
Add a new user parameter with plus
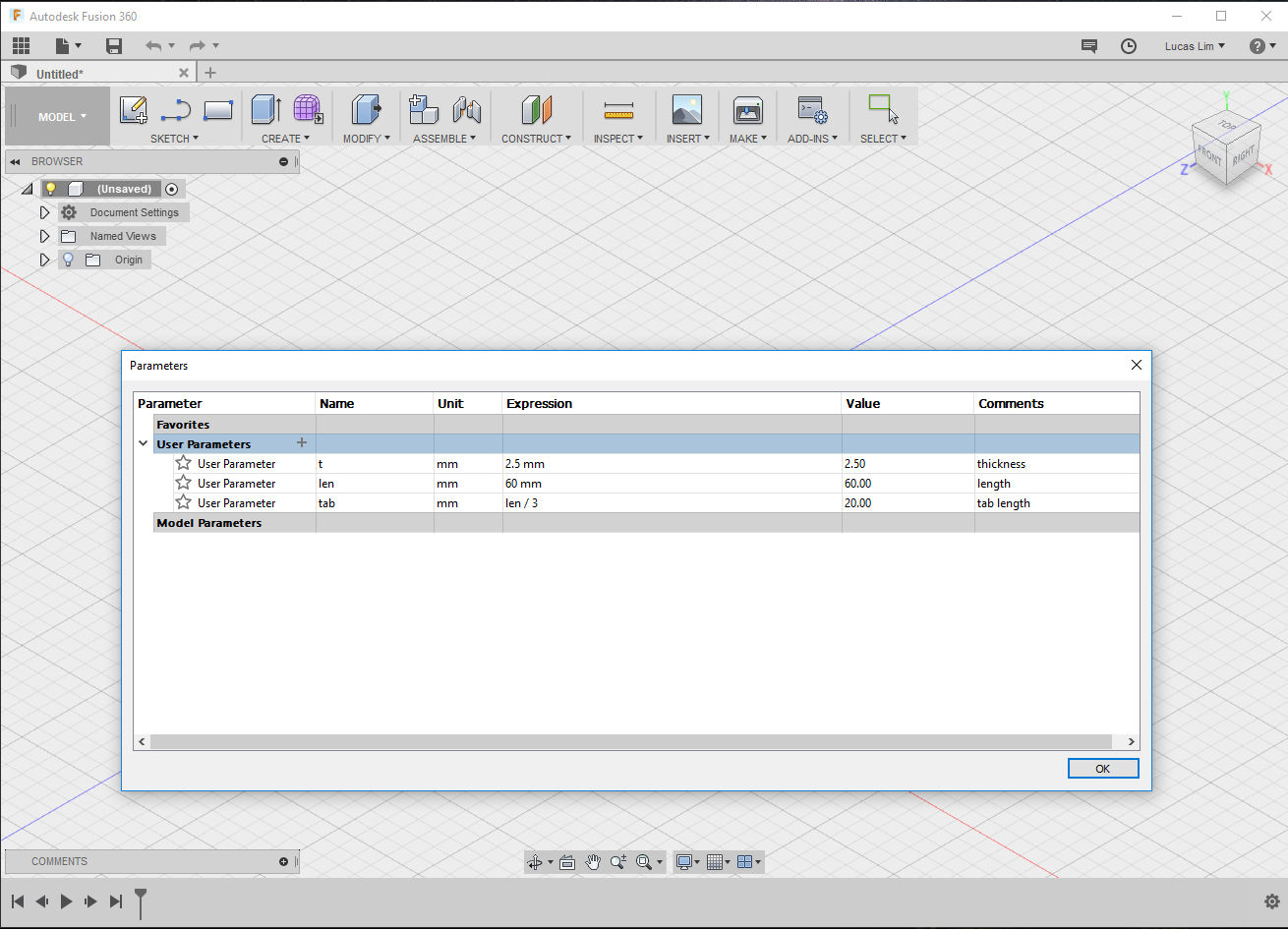(x=302, y=443)
